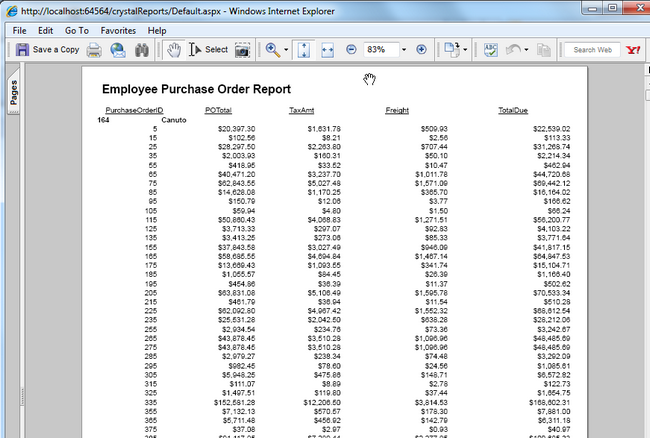Open the Help menu
Screen dimensions: 650x438
click(157, 31)
